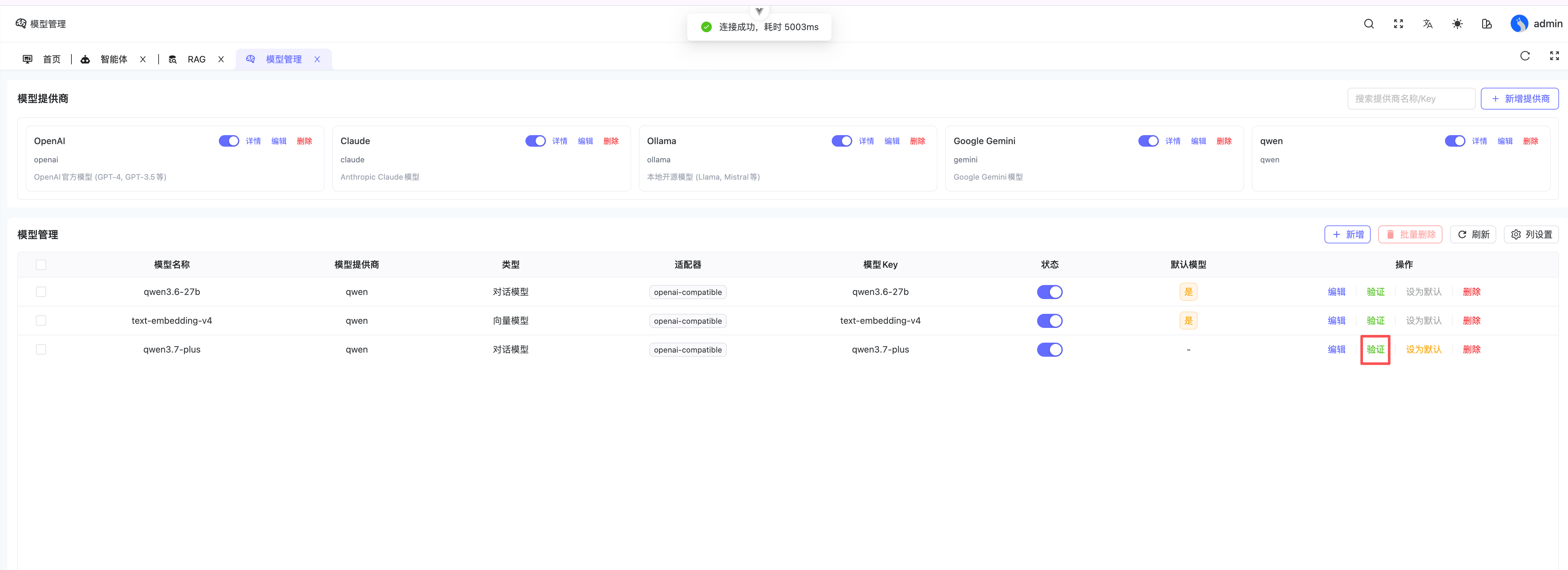Toggle the Google Gemini provider switch
1568x570 pixels.
tap(1149, 141)
